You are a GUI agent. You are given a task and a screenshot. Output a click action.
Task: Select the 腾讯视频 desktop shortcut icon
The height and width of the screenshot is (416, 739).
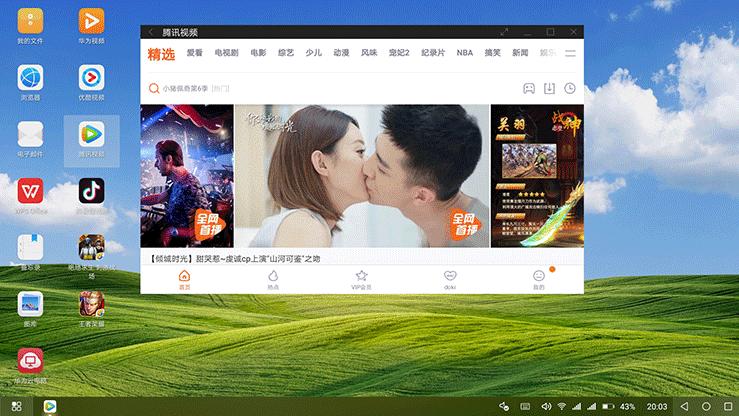(91, 134)
